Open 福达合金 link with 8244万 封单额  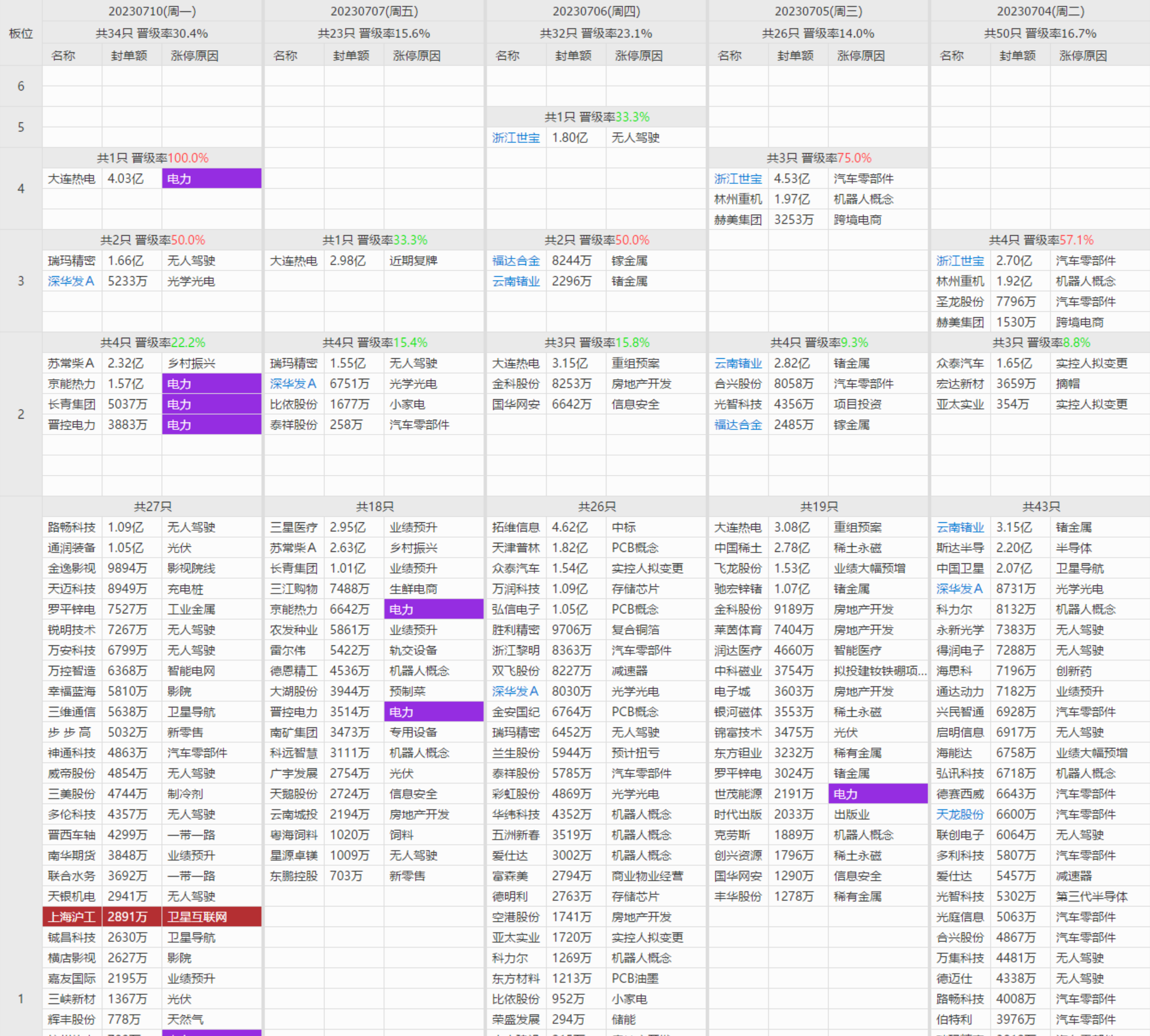pos(516,261)
